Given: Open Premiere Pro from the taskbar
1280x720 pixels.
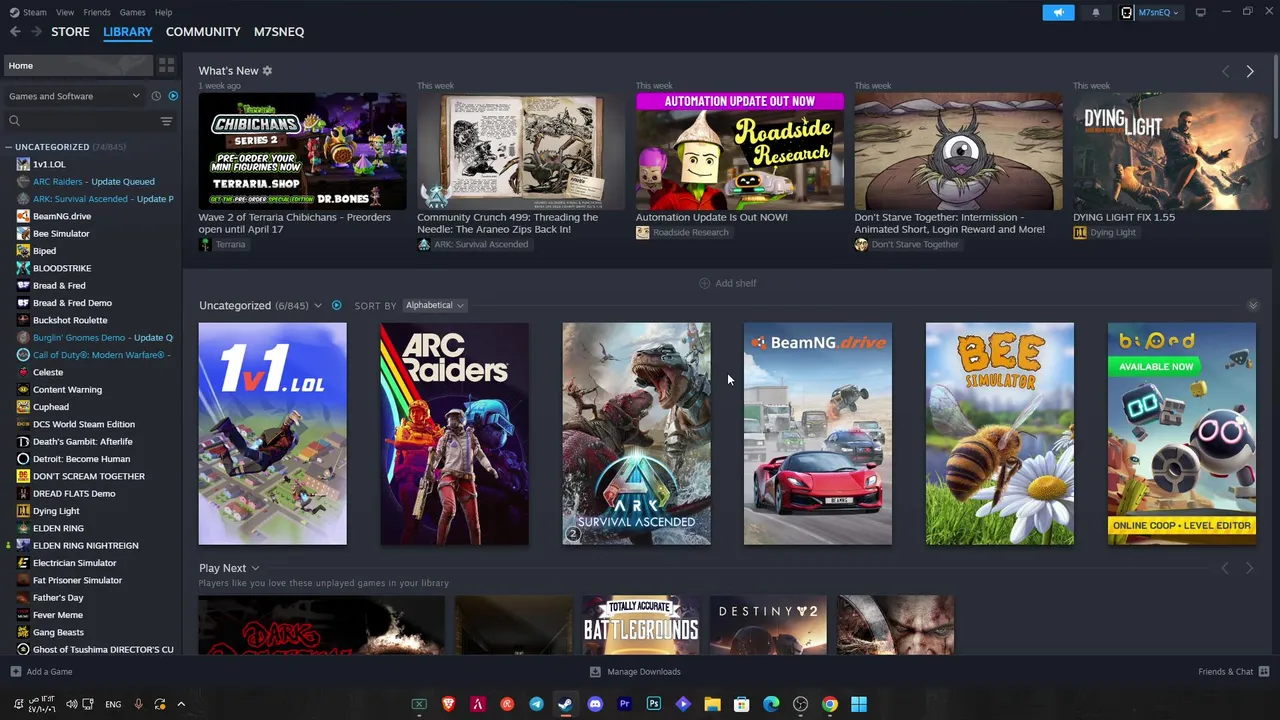Looking at the screenshot, I should [624, 704].
